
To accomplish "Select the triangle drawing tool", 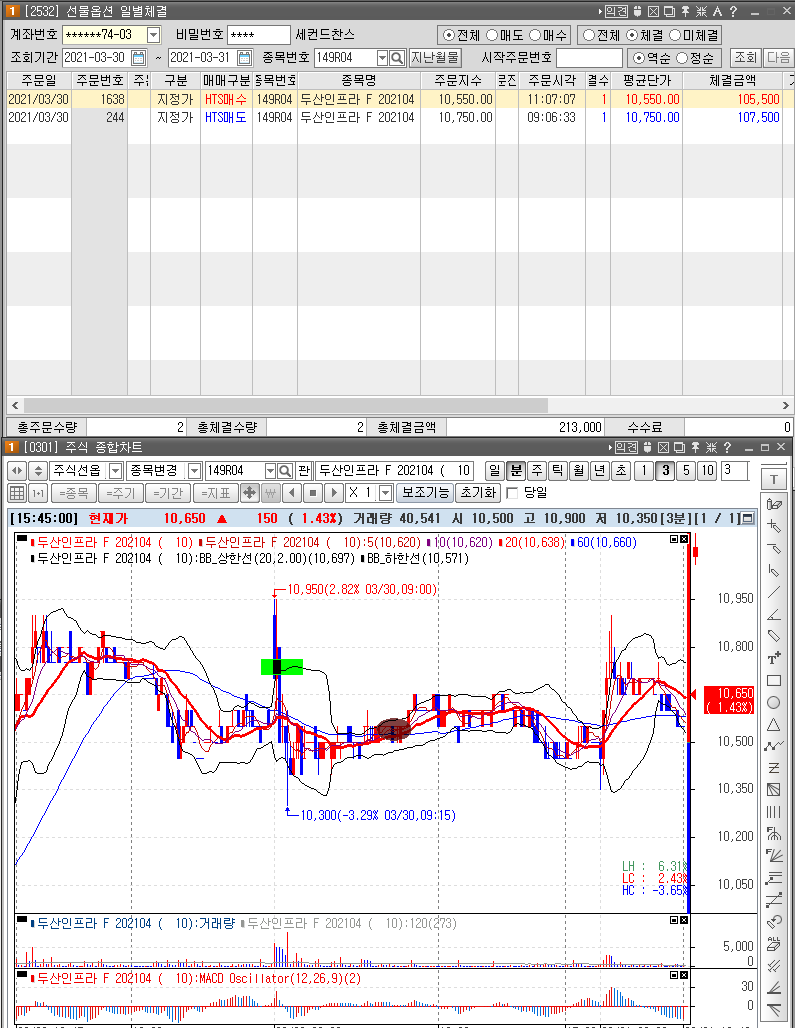I will click(773, 724).
